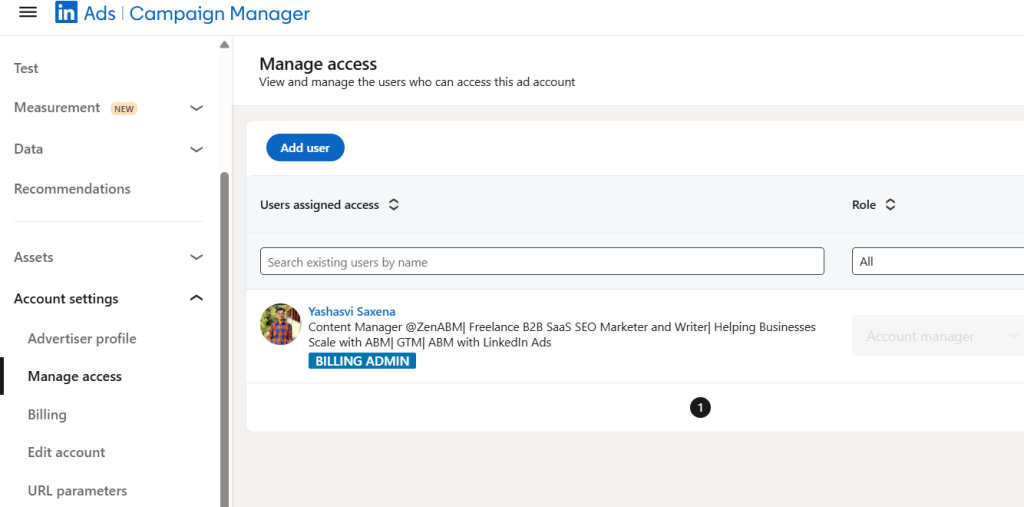Click the Campaign Manager title link
1024x507 pixels.
219,13
